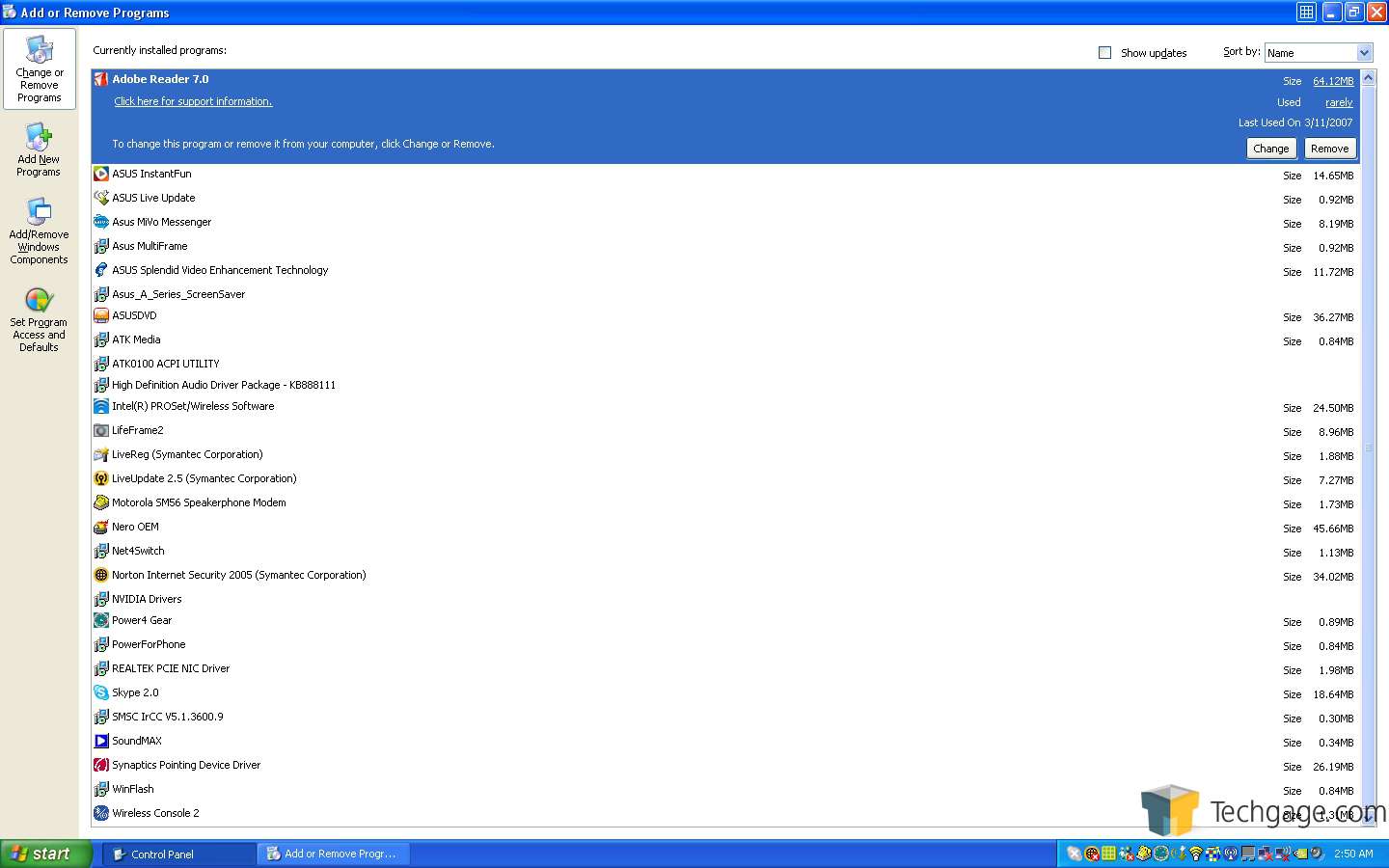Screen dimensions: 1389x868
Task: Select the Skype 2.0 icon
Action: tap(100, 692)
